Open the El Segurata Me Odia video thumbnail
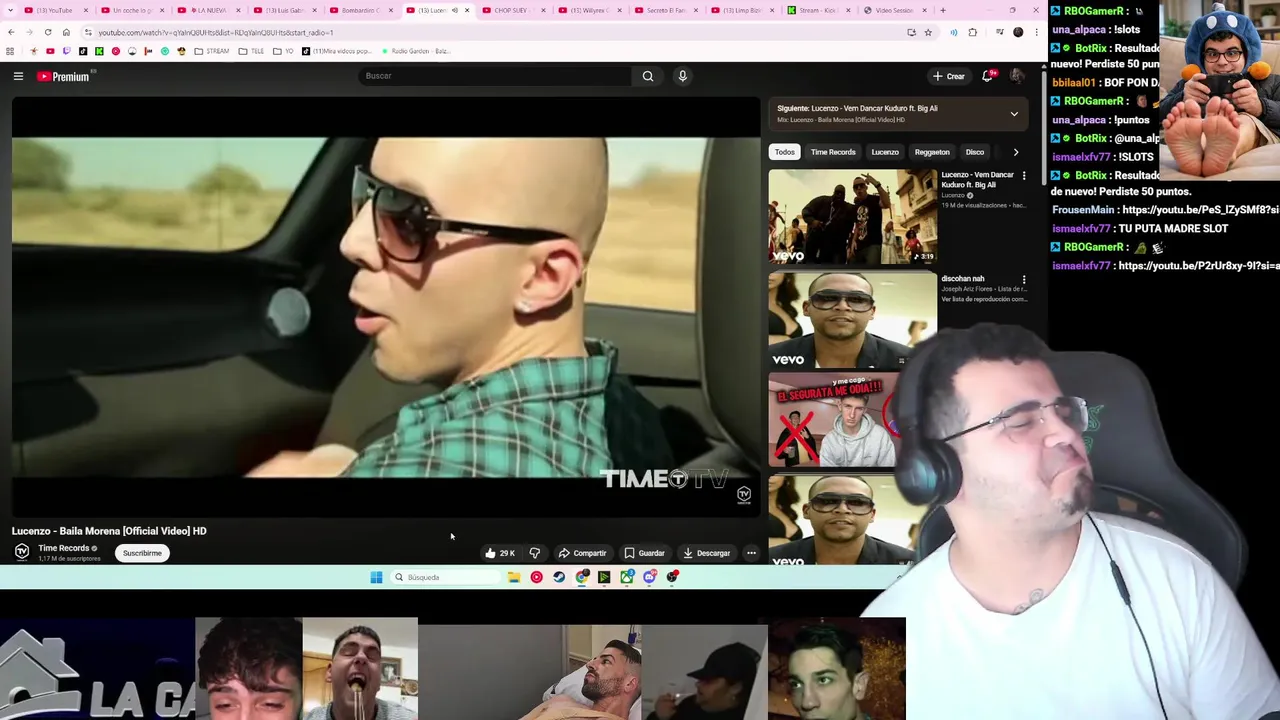 coord(836,420)
